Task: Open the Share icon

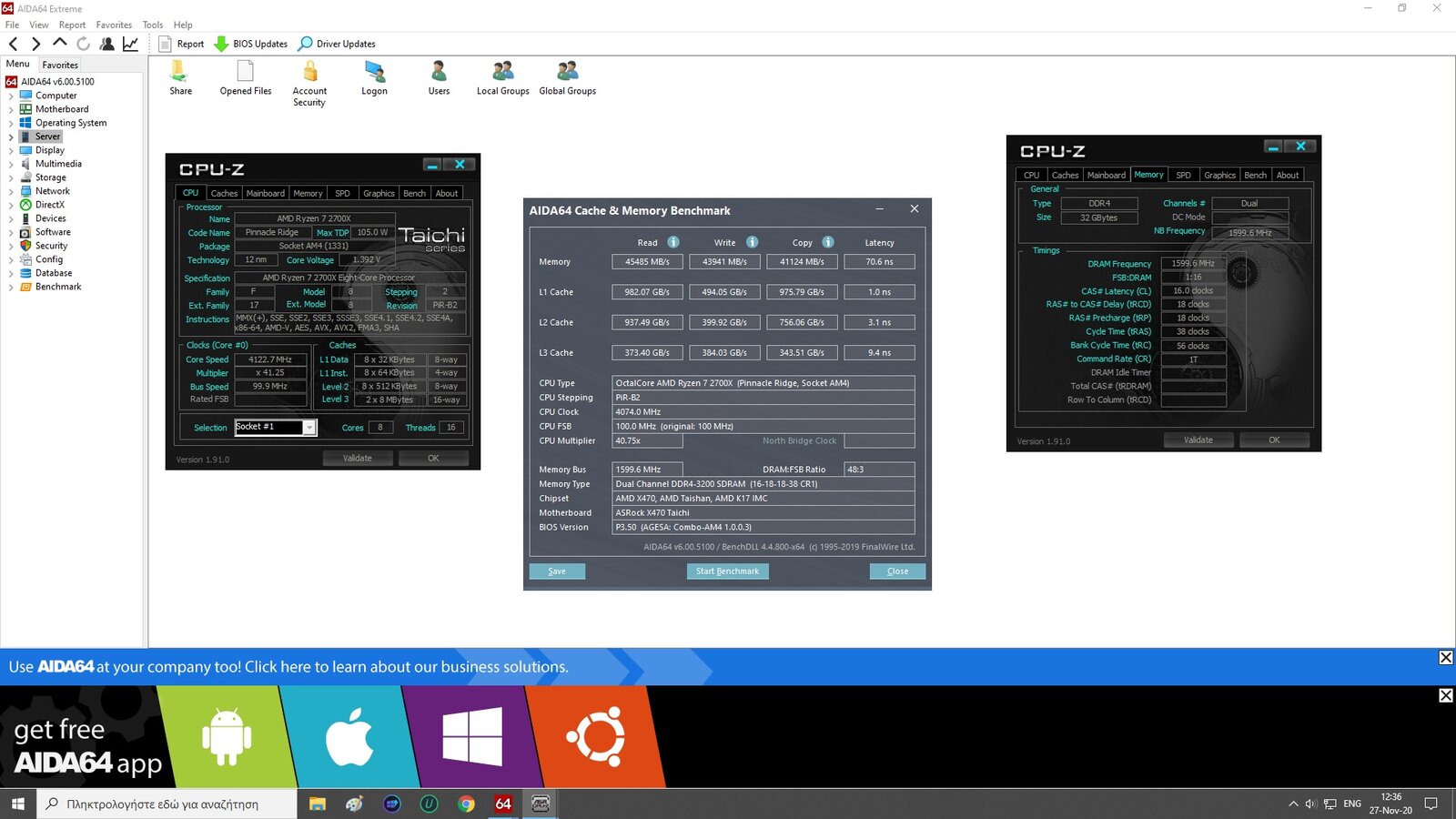Action: coord(180,78)
